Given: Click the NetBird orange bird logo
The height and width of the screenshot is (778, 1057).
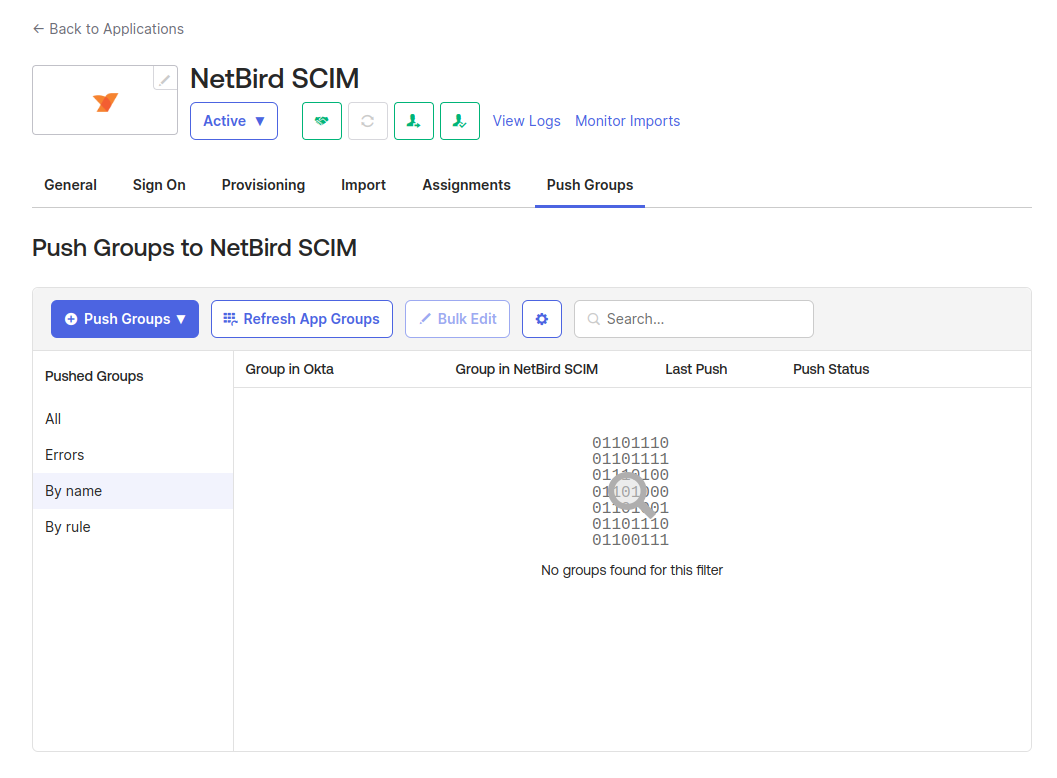Looking at the screenshot, I should click(105, 102).
